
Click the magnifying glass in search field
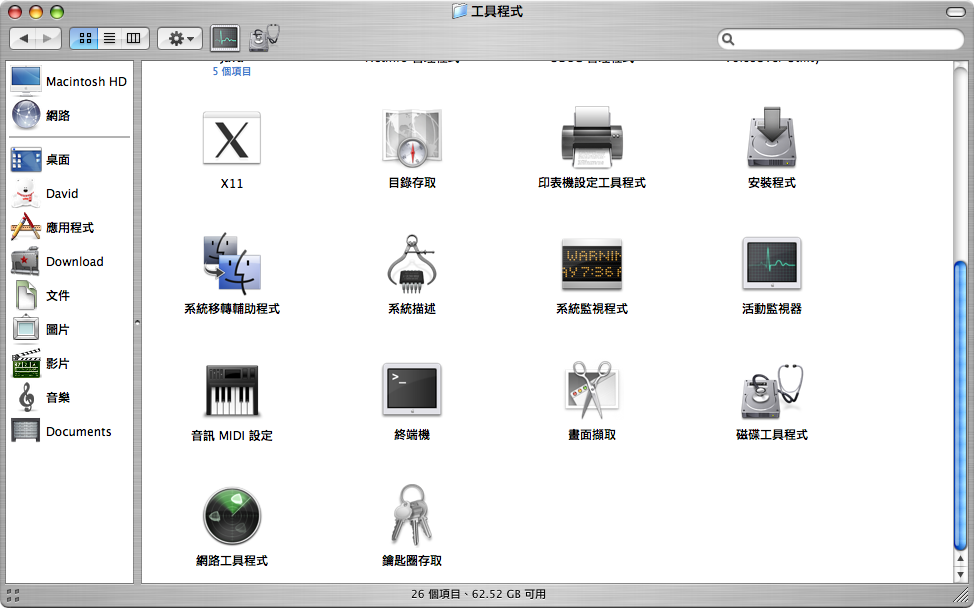coord(729,39)
